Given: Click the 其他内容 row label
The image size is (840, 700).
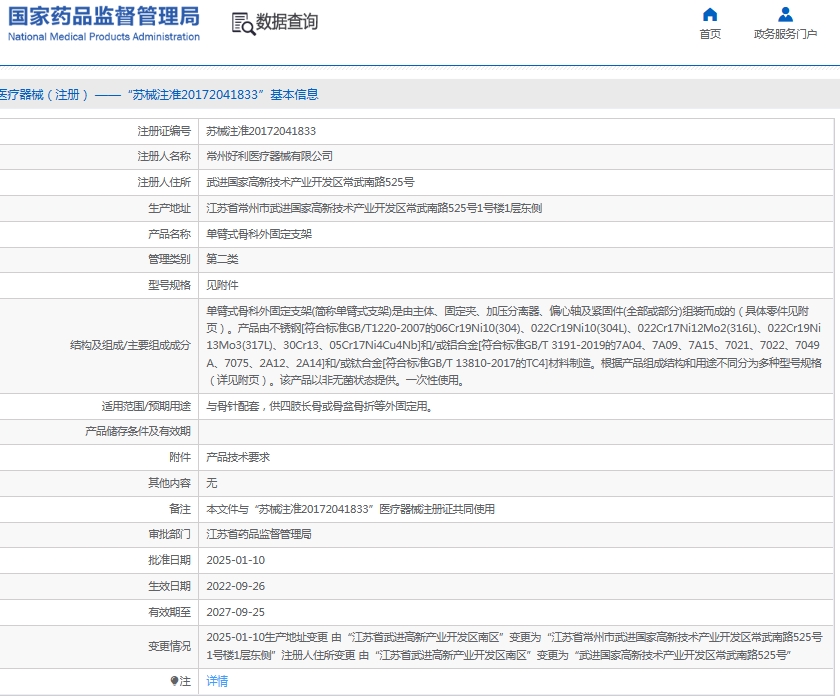Looking at the screenshot, I should (x=169, y=483).
